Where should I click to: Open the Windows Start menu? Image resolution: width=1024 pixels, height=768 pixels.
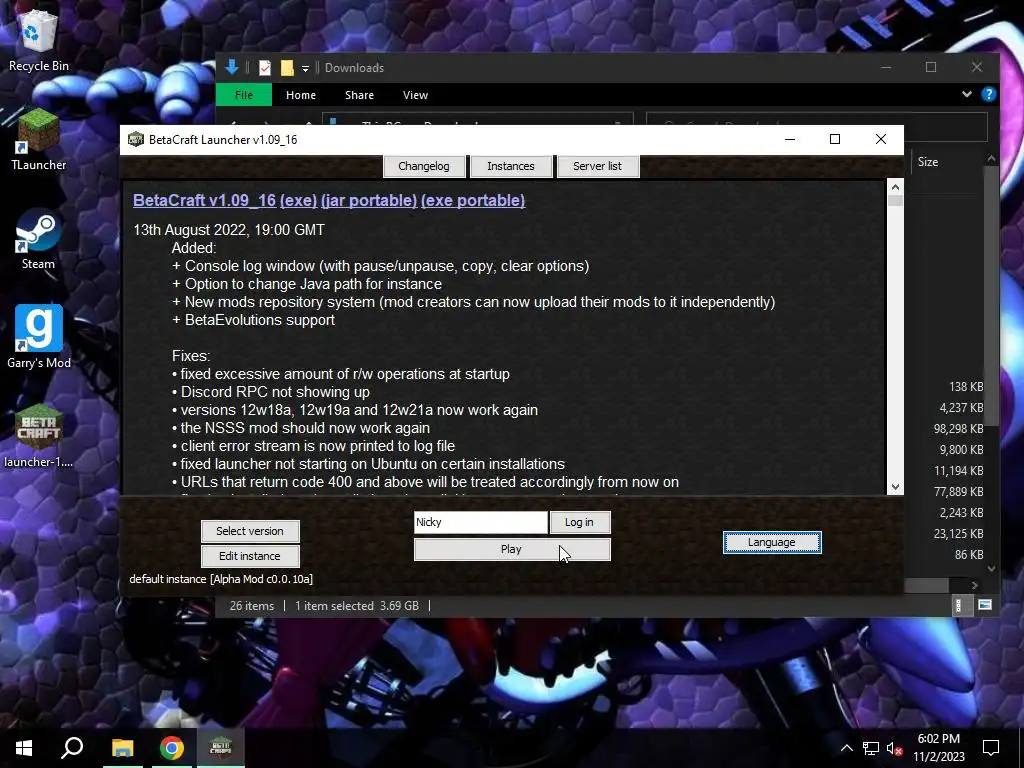tap(24, 748)
